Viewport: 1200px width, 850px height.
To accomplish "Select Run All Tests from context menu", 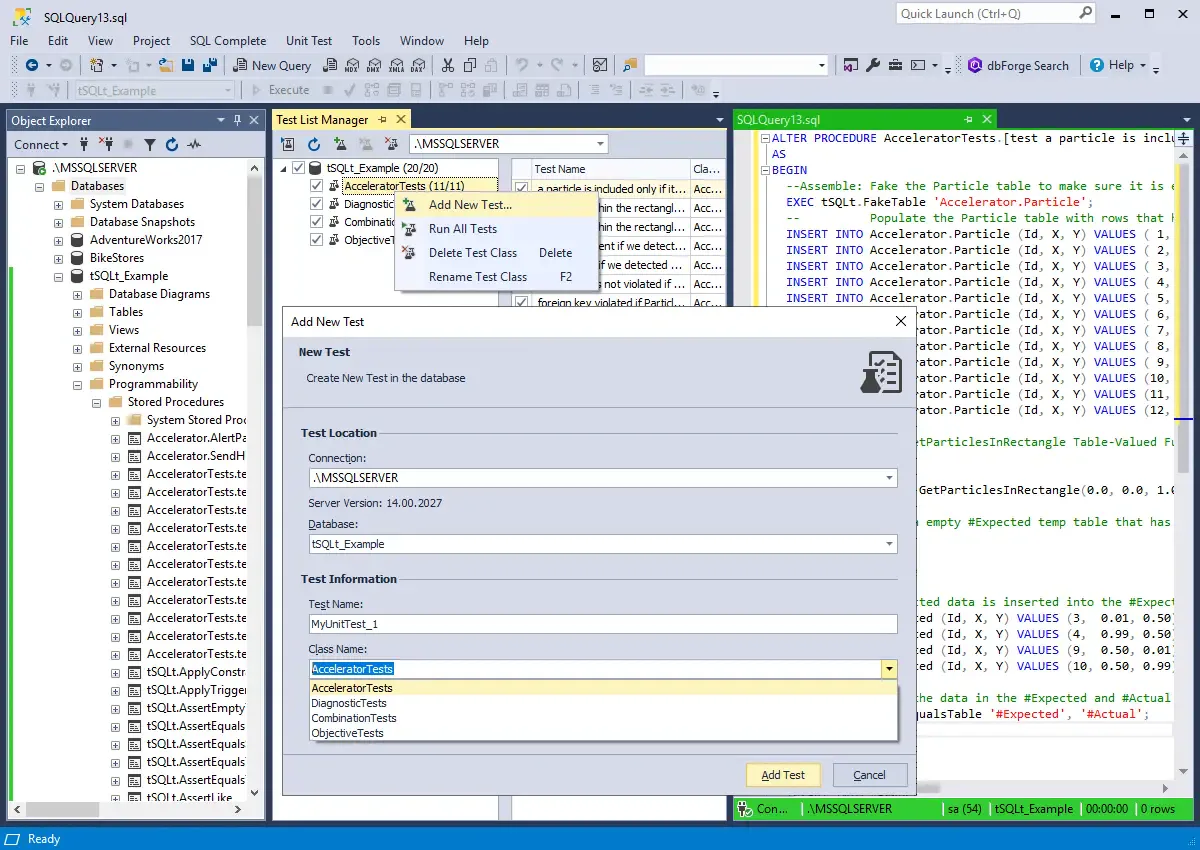I will (x=497, y=229).
